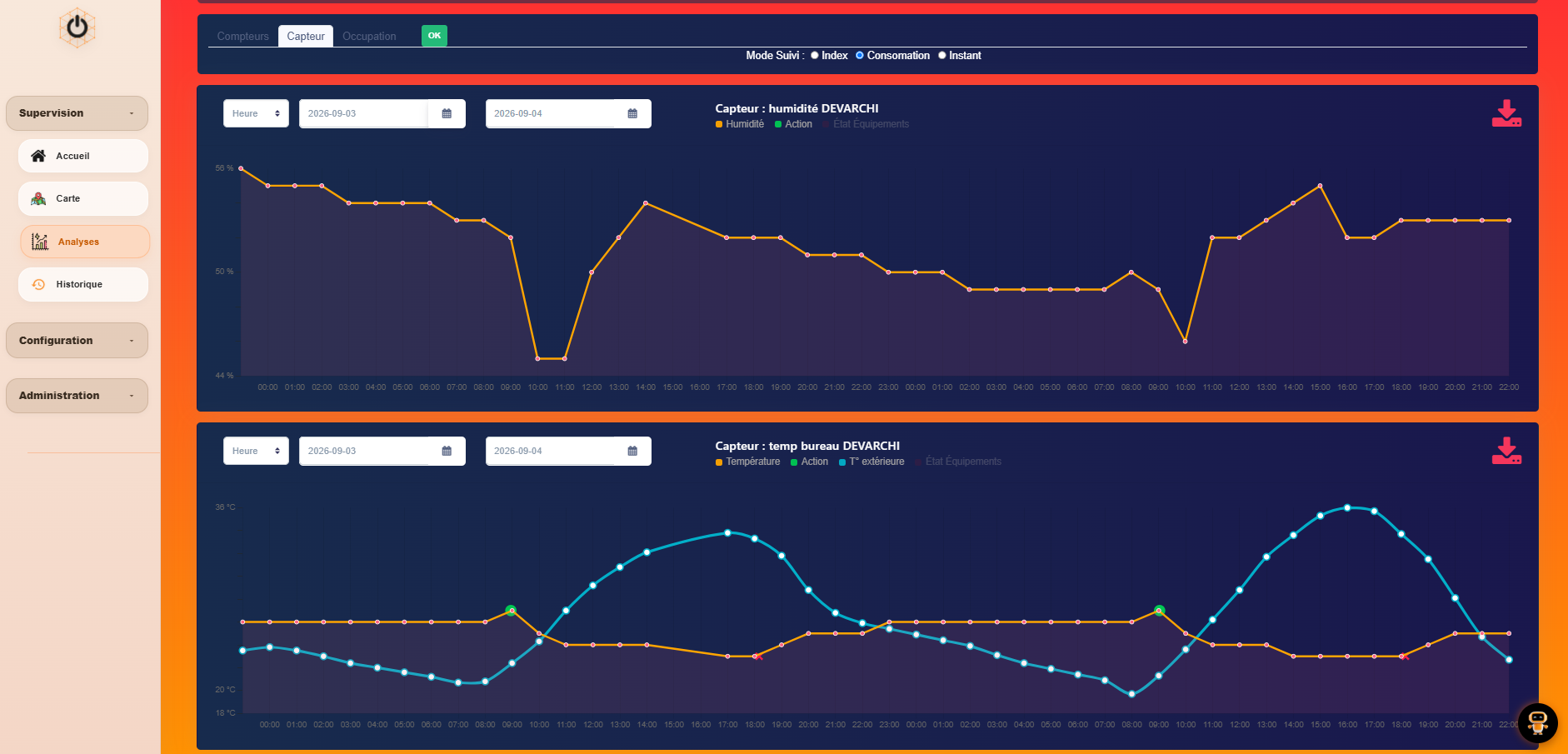Viewport: 1568px width, 754px height.
Task: Toggle Action series in temp chart legend
Action: pyautogui.click(x=810, y=462)
